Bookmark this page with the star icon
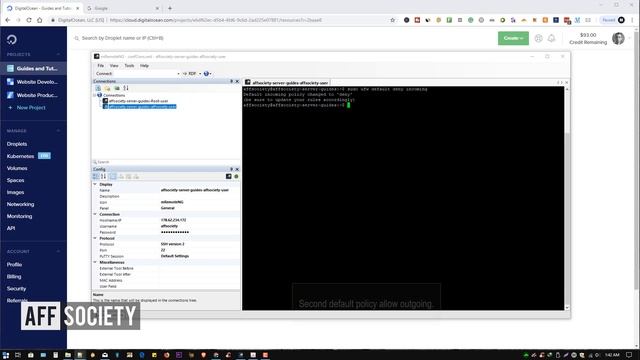Viewport: 640px width, 360px height. tap(393, 20)
